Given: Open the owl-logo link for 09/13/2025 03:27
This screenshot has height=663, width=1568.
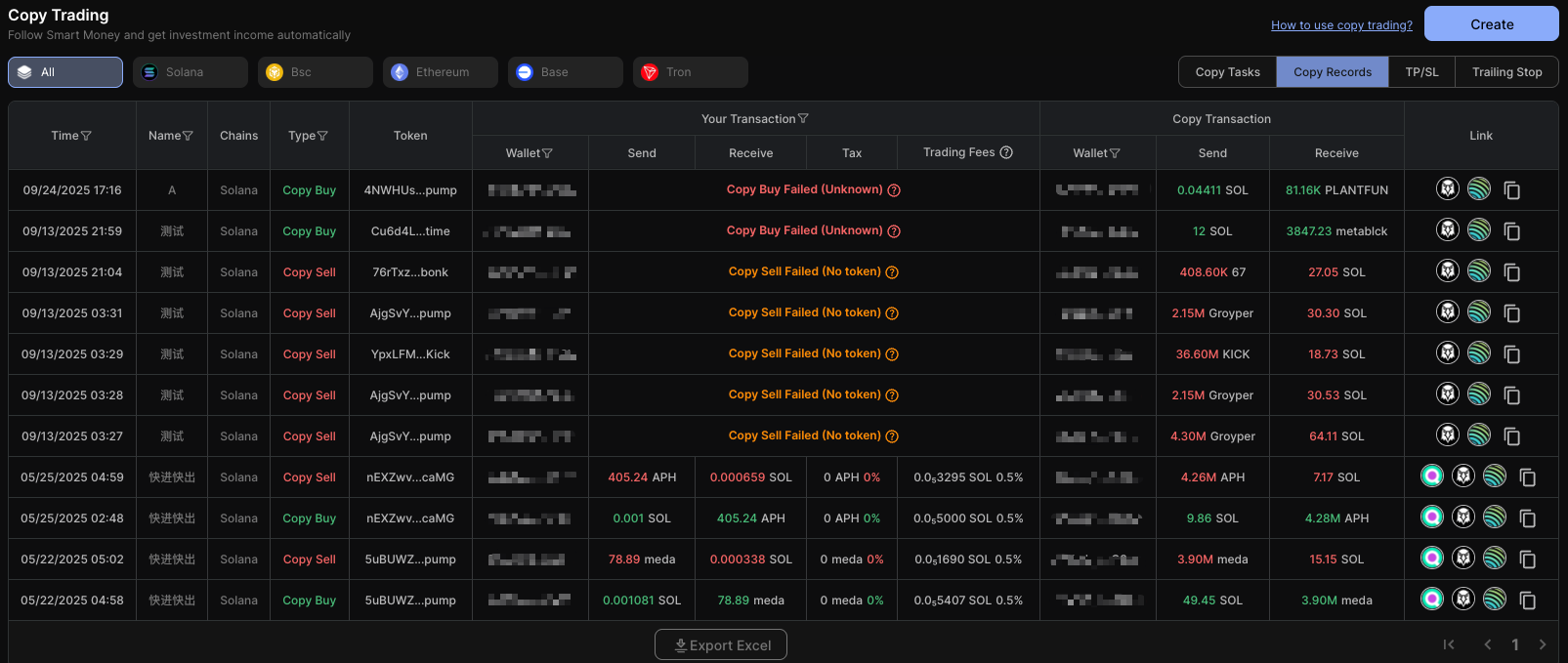Looking at the screenshot, I should (x=1448, y=435).
